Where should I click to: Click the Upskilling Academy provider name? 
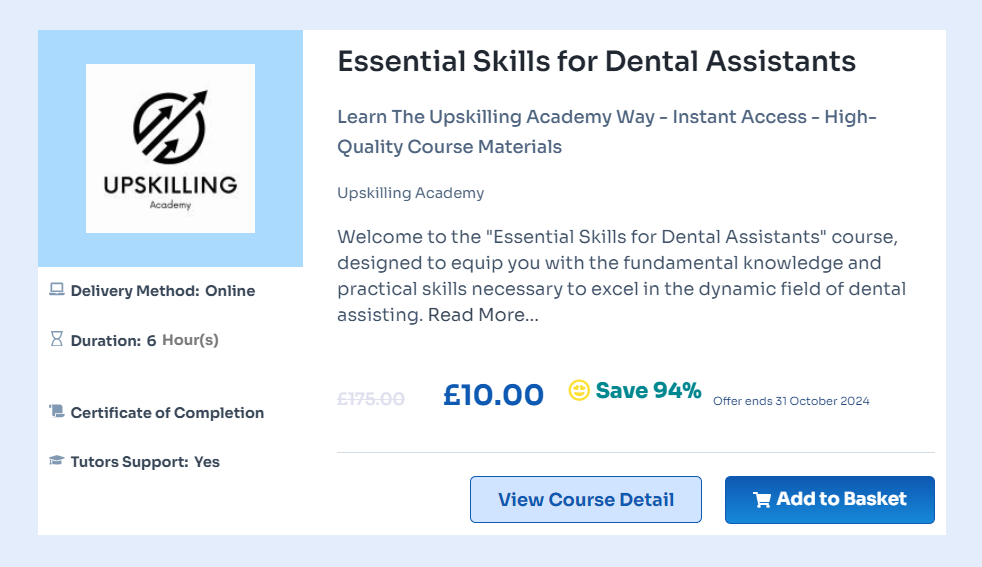click(410, 193)
